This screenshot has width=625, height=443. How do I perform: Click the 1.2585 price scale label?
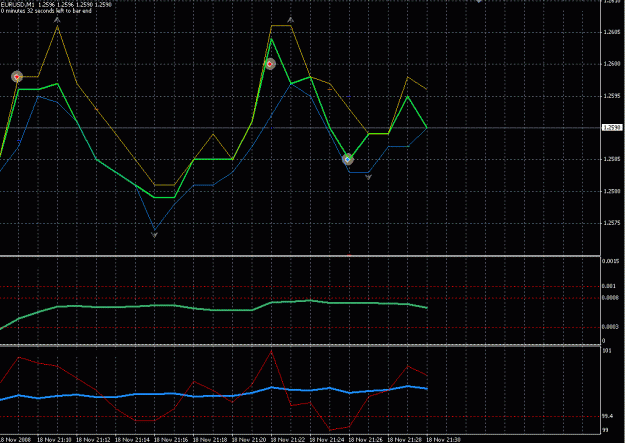pyautogui.click(x=611, y=159)
